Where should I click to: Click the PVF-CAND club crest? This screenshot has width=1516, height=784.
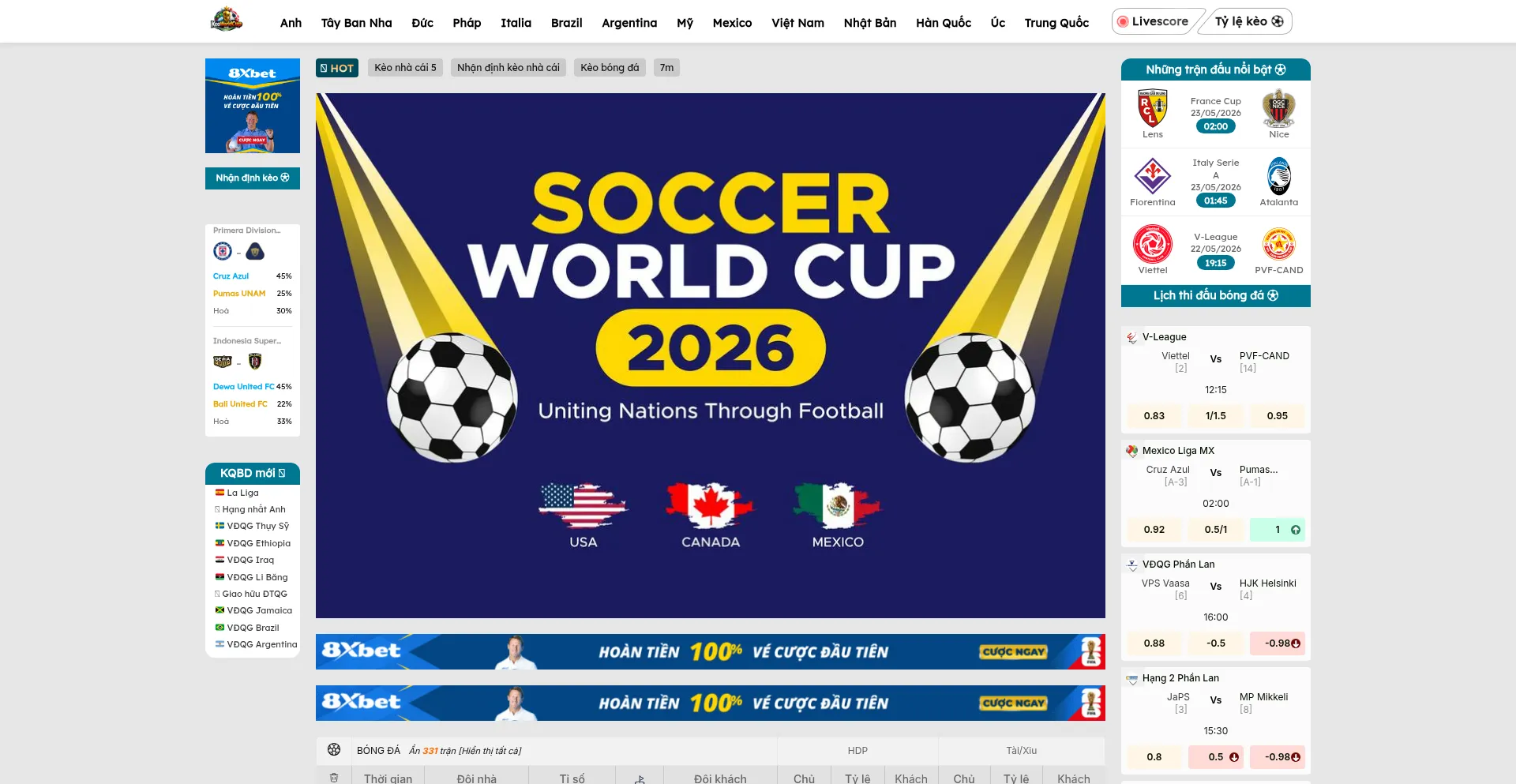[1279, 244]
